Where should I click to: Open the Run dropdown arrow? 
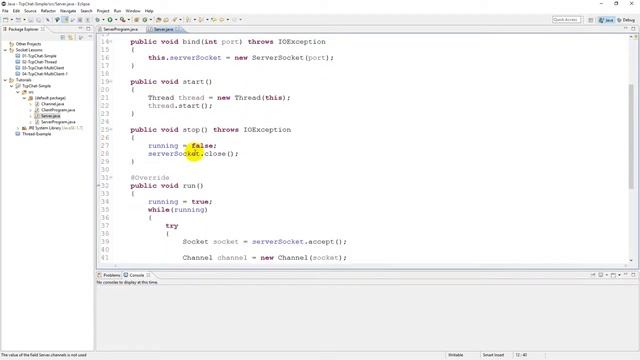pyautogui.click(x=116, y=20)
